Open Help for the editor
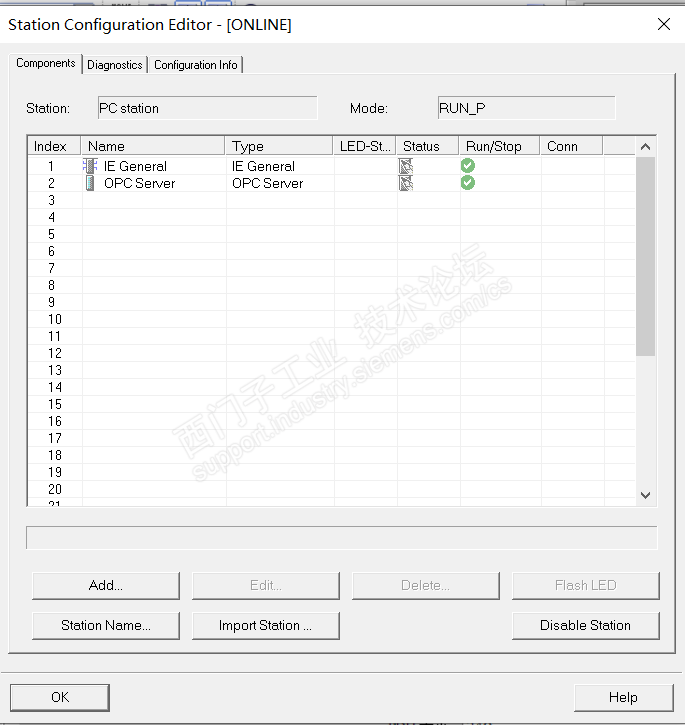This screenshot has width=685, height=725. [x=623, y=697]
